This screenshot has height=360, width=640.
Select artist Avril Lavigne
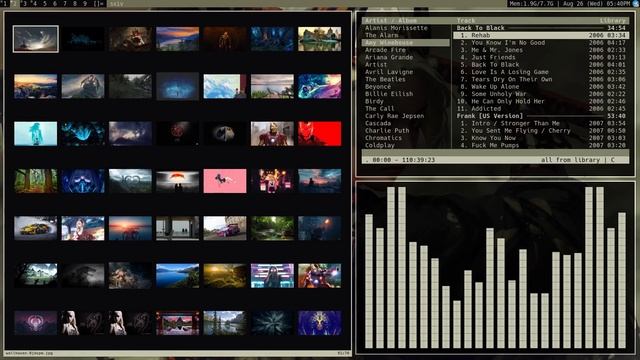click(389, 72)
